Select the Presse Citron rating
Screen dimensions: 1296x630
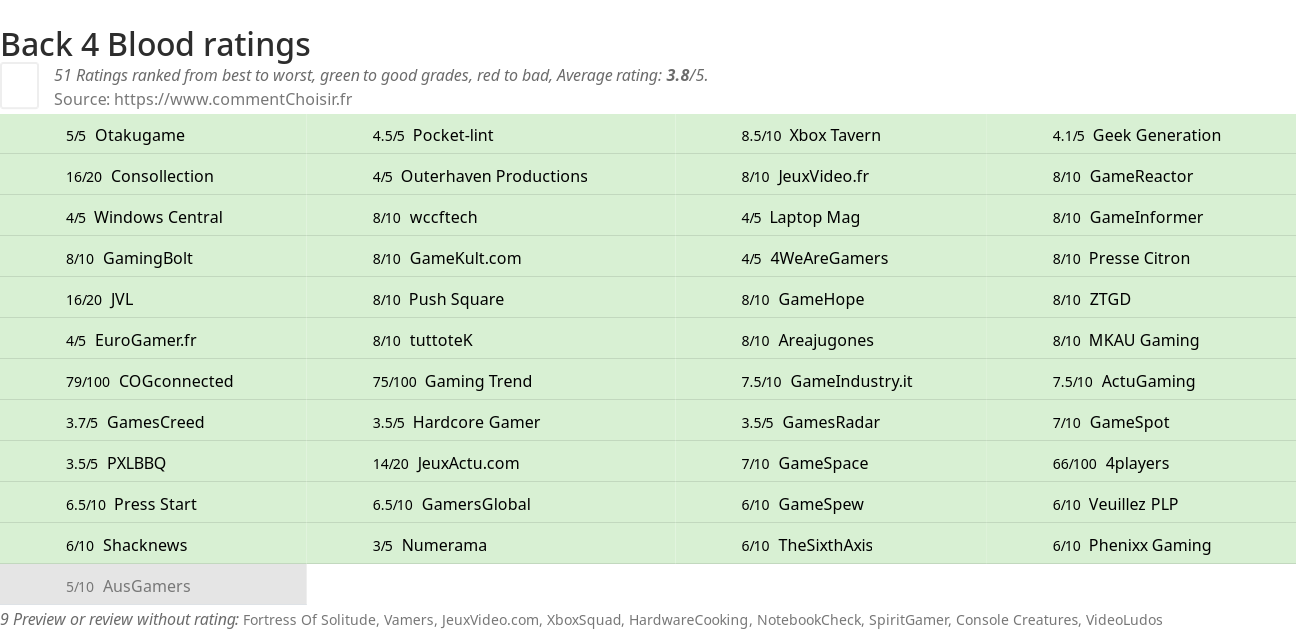tap(1141, 258)
